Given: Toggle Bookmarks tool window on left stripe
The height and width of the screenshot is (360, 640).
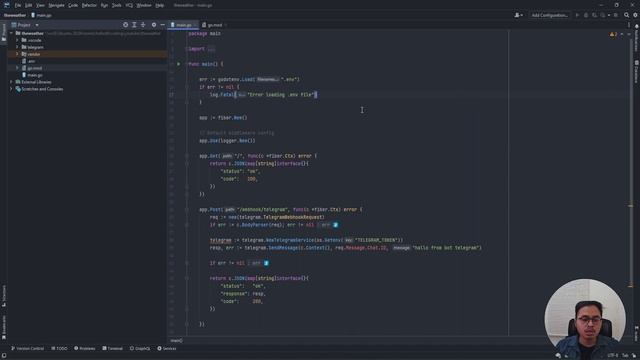Looking at the screenshot, I should pos(4,328).
